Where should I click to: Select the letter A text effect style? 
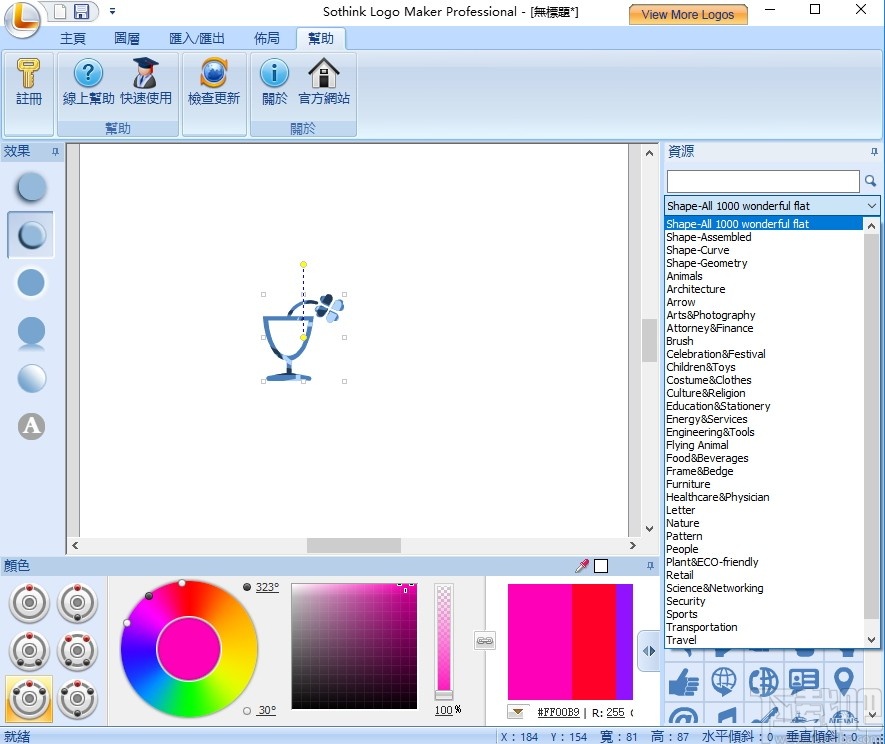point(30,426)
